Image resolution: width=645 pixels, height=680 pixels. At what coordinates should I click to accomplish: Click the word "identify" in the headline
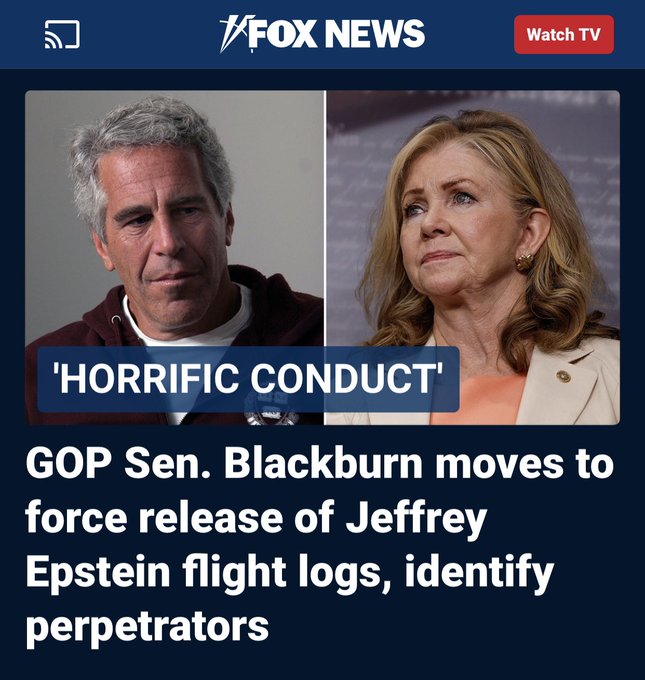[x=479, y=571]
